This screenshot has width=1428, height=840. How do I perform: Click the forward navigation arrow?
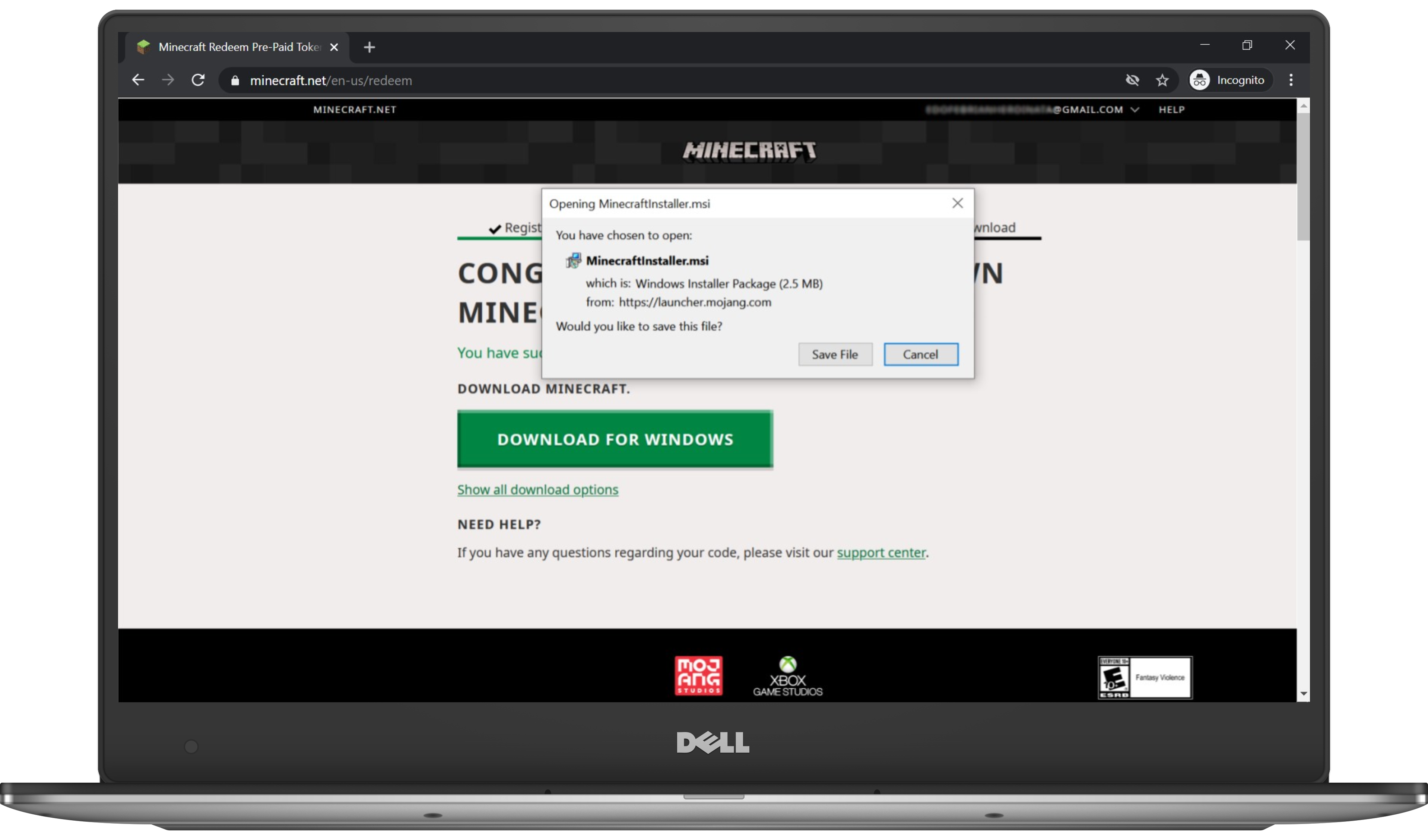(168, 80)
